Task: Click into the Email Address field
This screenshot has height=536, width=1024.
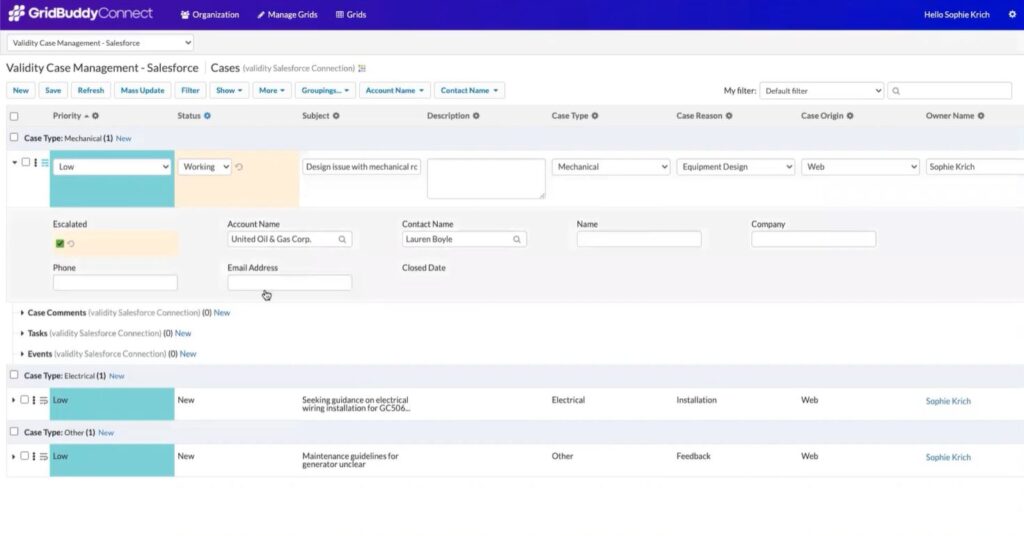Action: coord(289,283)
